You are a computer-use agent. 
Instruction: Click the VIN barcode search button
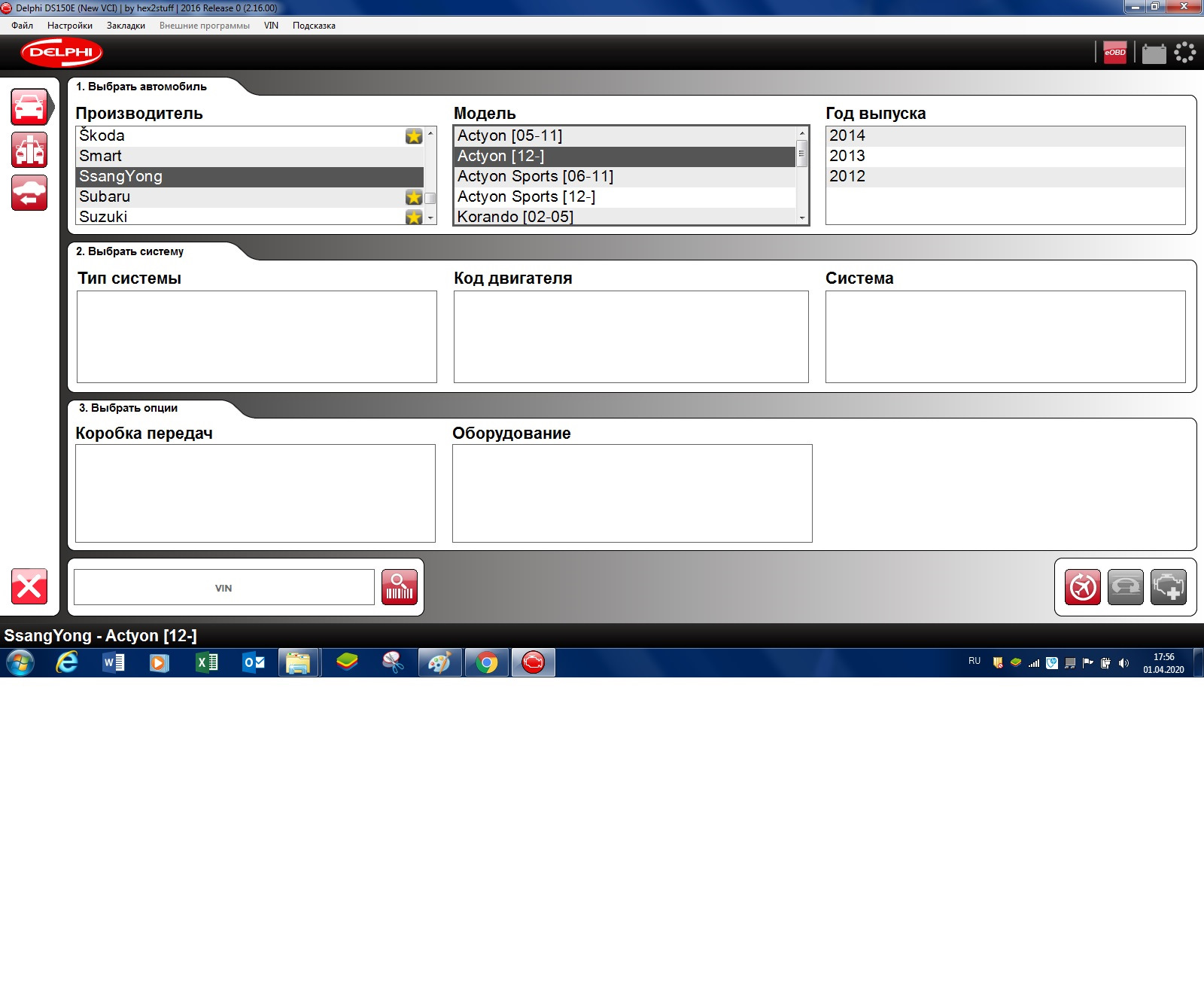[400, 587]
